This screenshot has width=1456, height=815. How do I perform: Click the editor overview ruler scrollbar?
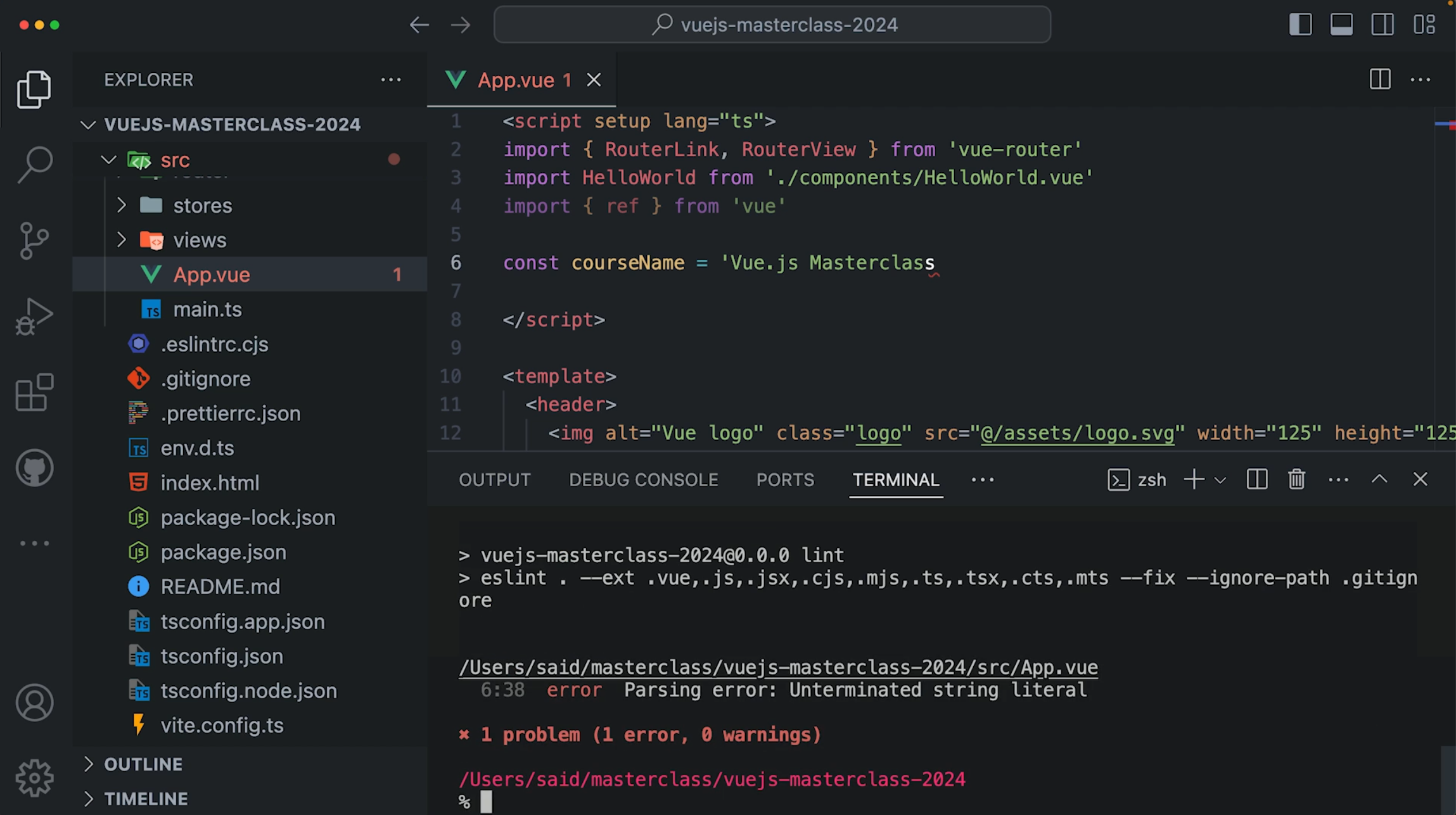(1445, 279)
